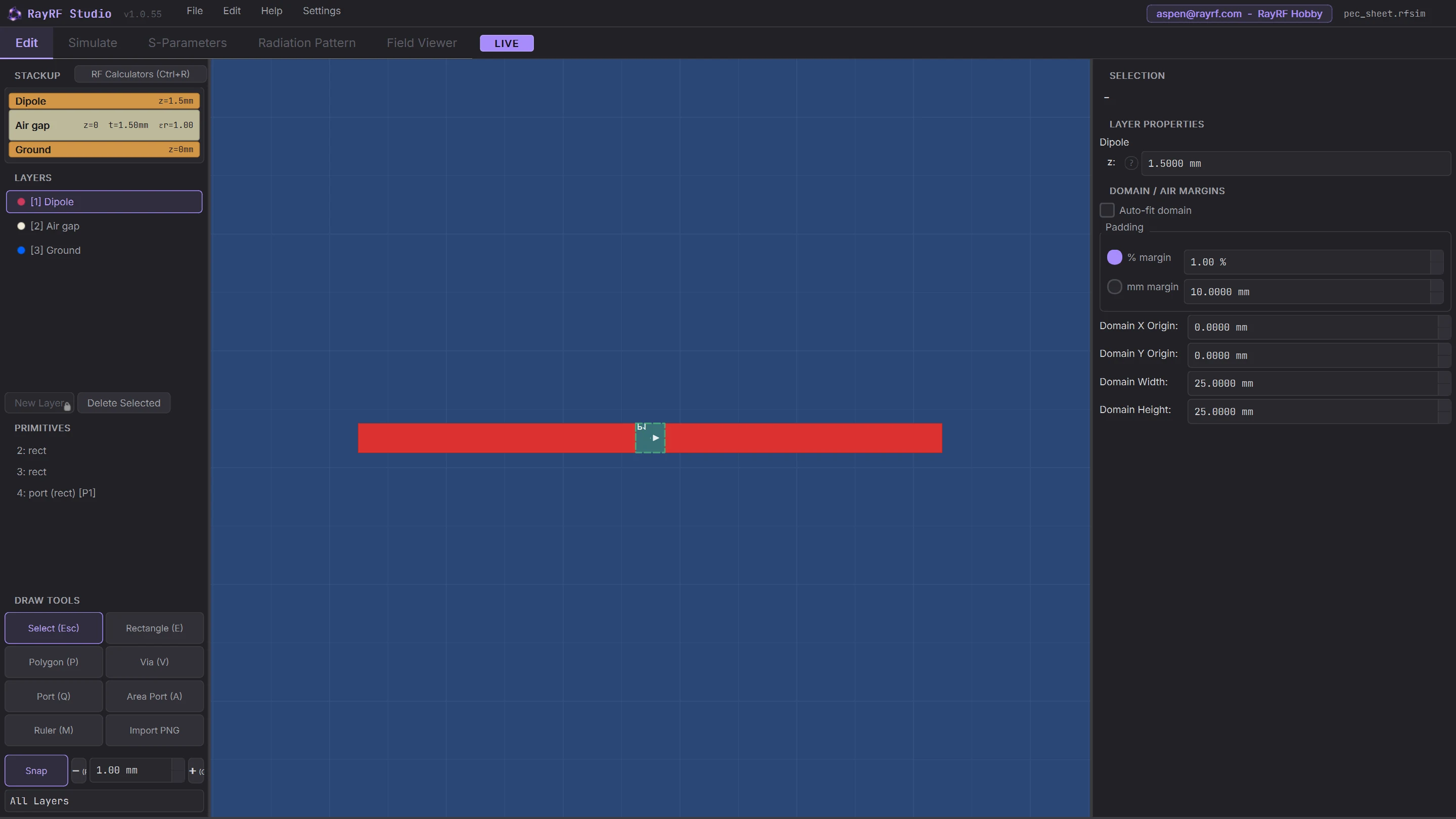Open the All Layers dropdown
The width and height of the screenshot is (1456, 819).
tap(104, 801)
